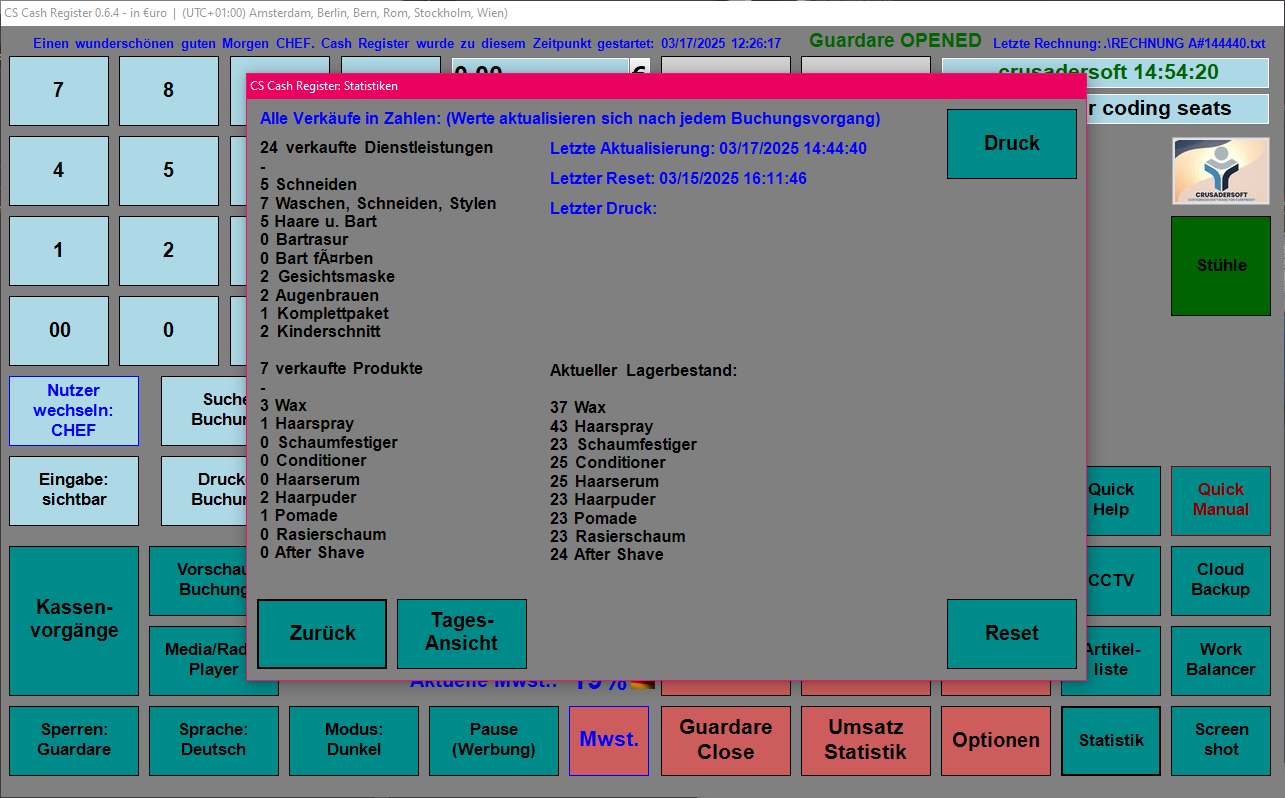The width and height of the screenshot is (1285, 798).
Task: Click the Statistik button in main window
Action: [1111, 741]
